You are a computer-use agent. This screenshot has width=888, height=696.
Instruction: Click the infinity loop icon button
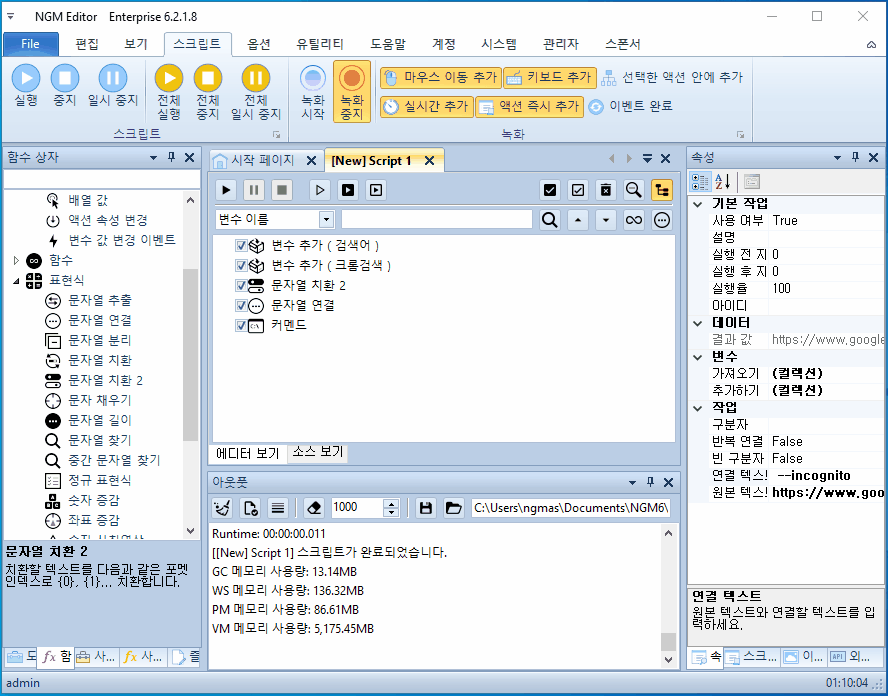point(634,220)
